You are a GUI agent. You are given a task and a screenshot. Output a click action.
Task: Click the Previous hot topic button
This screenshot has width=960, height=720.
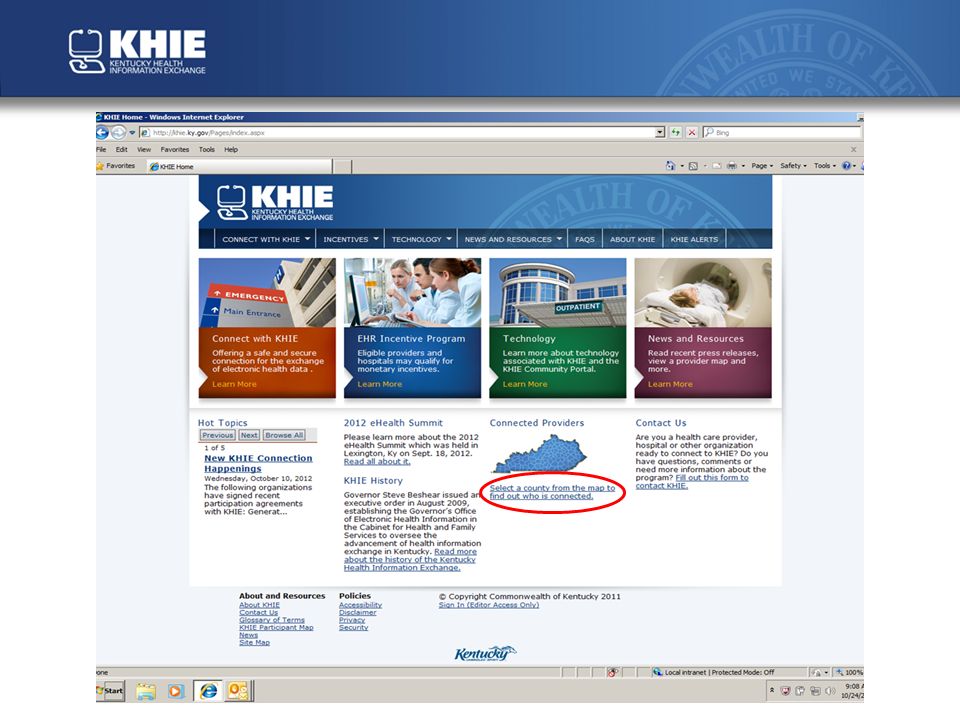click(218, 435)
